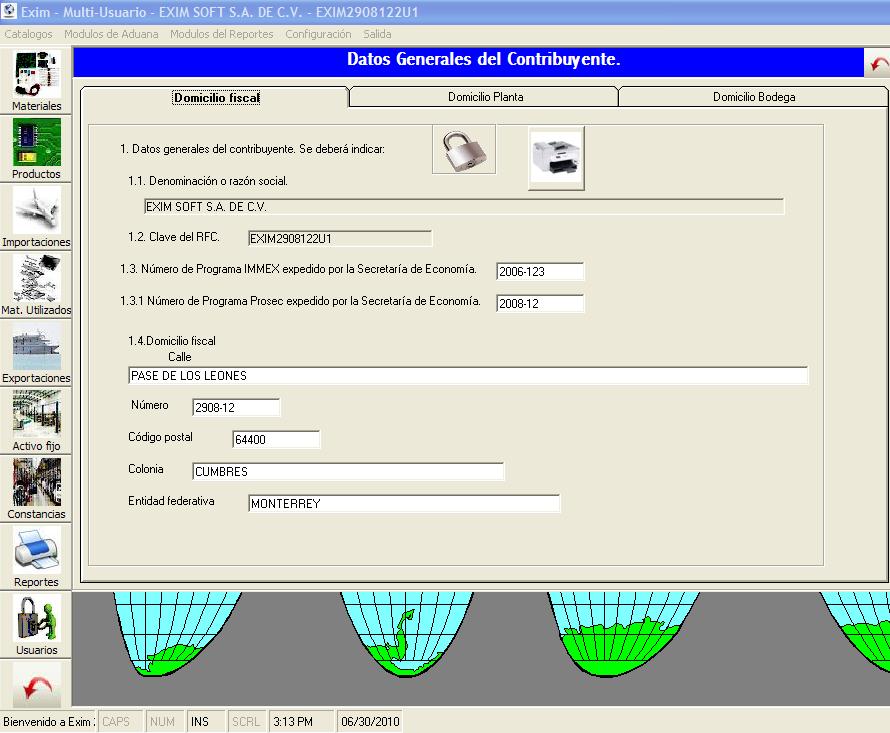Viewport: 890px width, 733px height.
Task: Click the INS status bar indicator
Action: (x=206, y=722)
